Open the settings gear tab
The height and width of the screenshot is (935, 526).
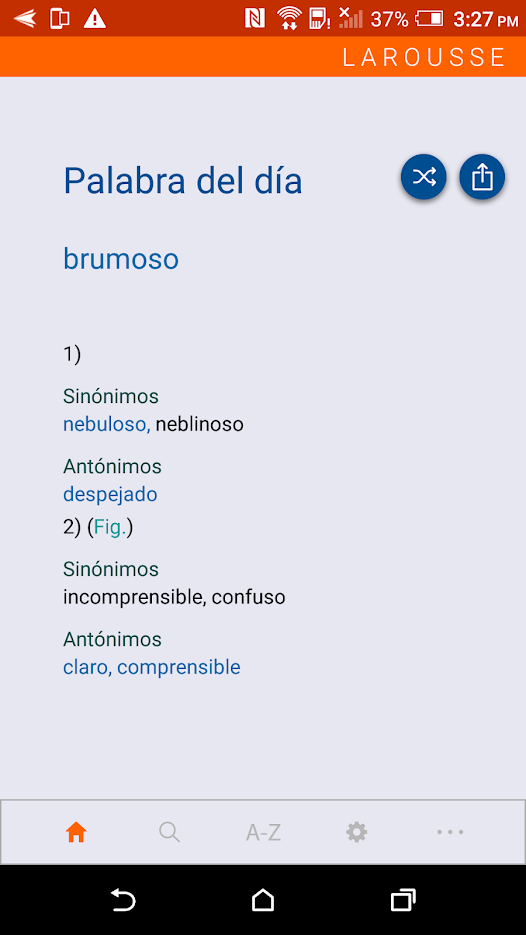coord(357,832)
